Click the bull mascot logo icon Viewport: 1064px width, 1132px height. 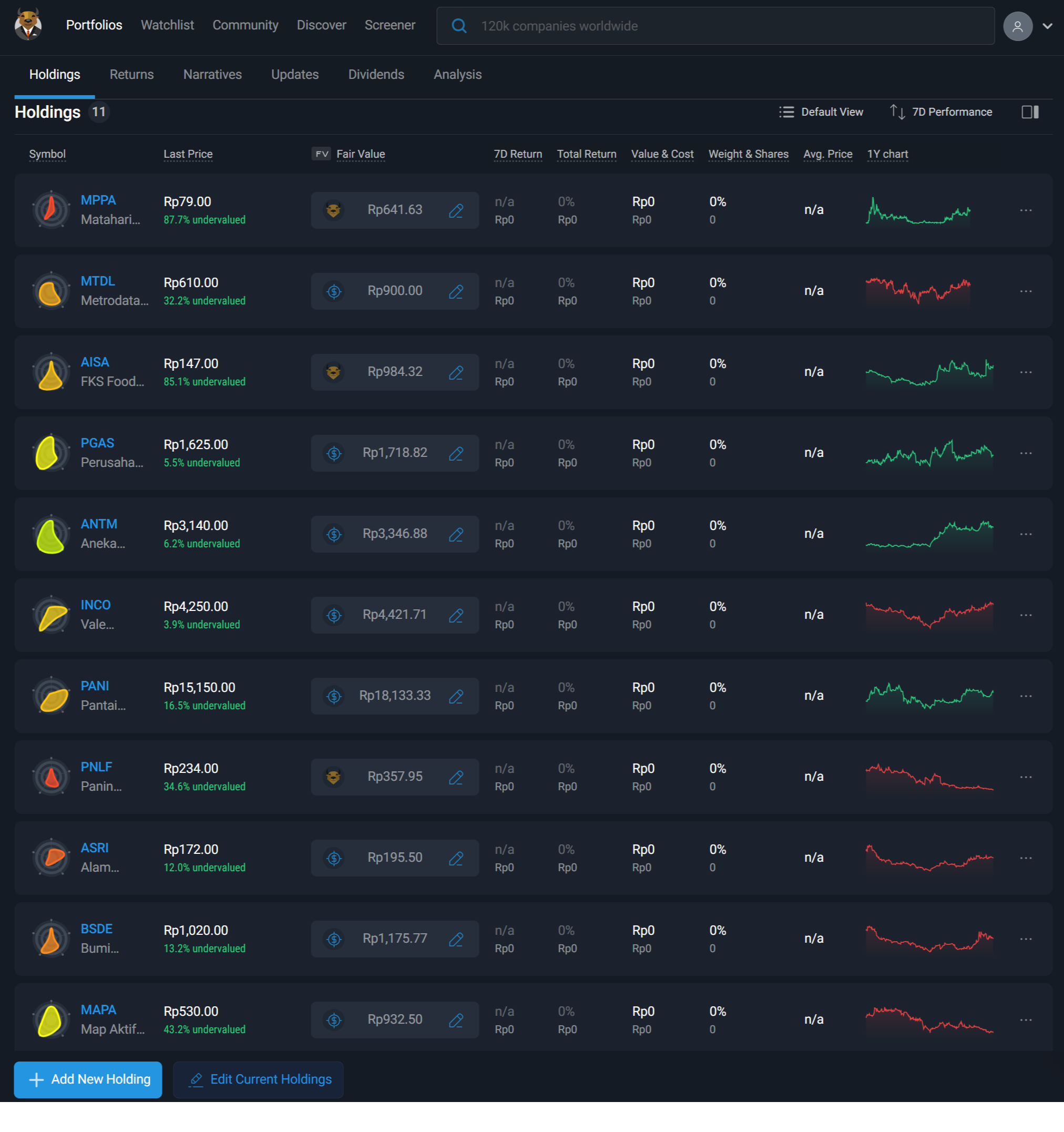click(x=28, y=25)
